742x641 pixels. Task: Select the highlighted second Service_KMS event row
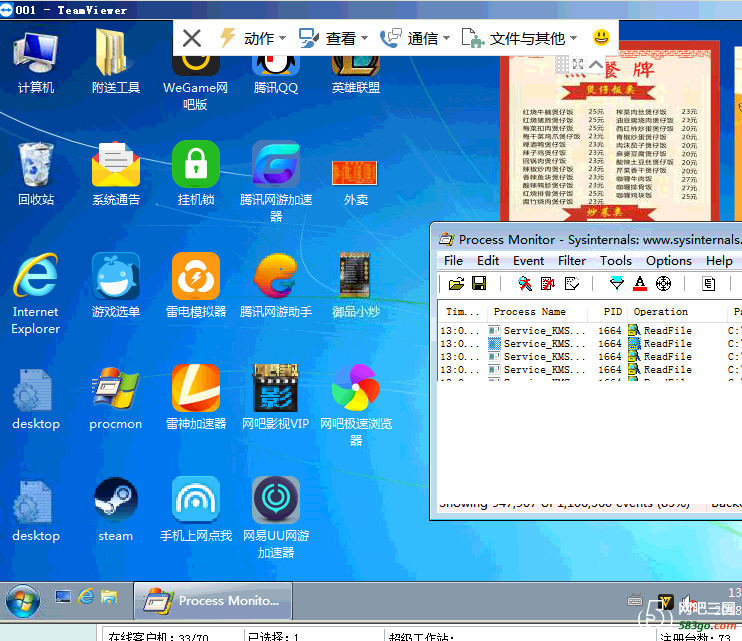tap(589, 343)
